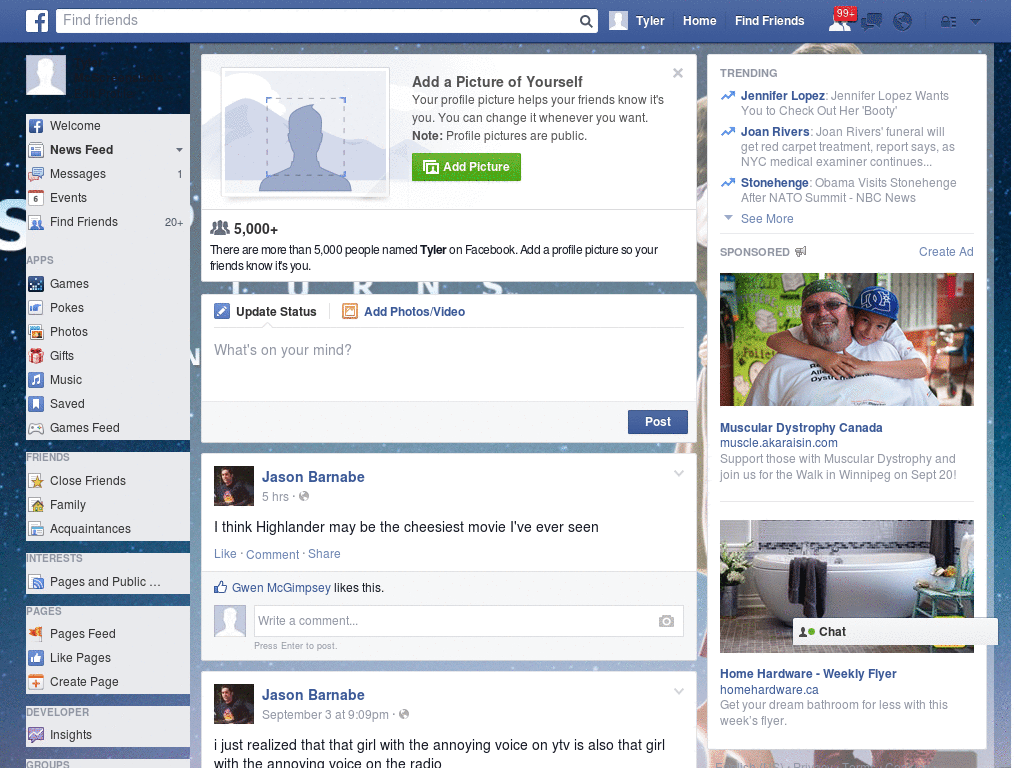Open the messages chat bubbles icon
Image resolution: width=1024 pixels, height=768 pixels.
[871, 22]
